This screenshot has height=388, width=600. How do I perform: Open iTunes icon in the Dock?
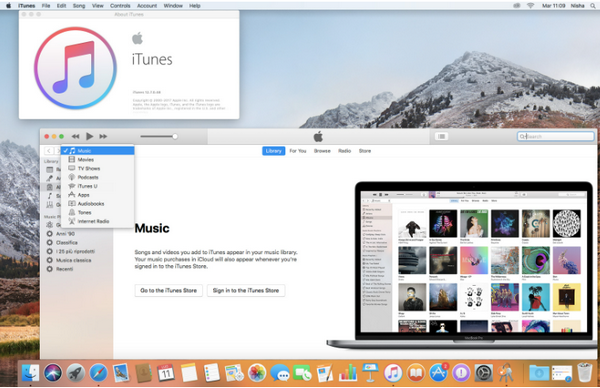click(393, 373)
